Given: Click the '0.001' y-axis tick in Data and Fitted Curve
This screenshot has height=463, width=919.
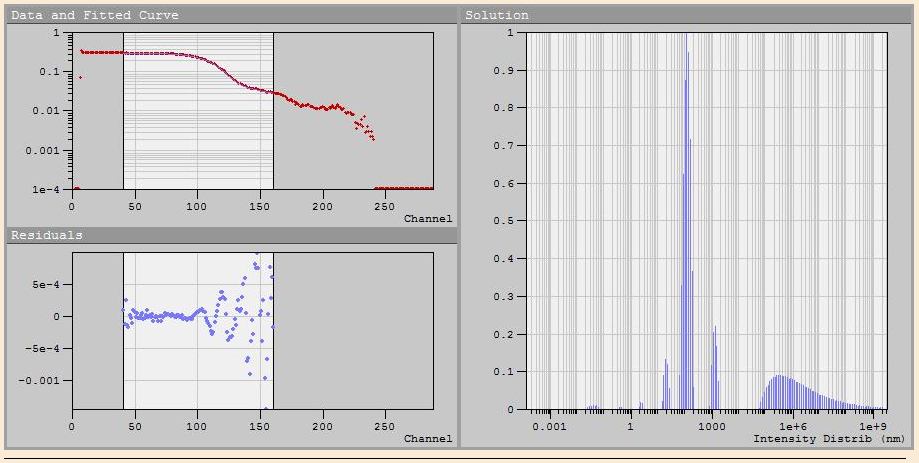Looking at the screenshot, I should click(42, 150).
